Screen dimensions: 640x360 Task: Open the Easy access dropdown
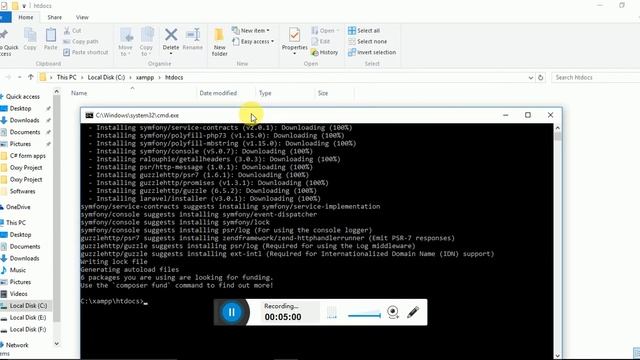tap(253, 42)
